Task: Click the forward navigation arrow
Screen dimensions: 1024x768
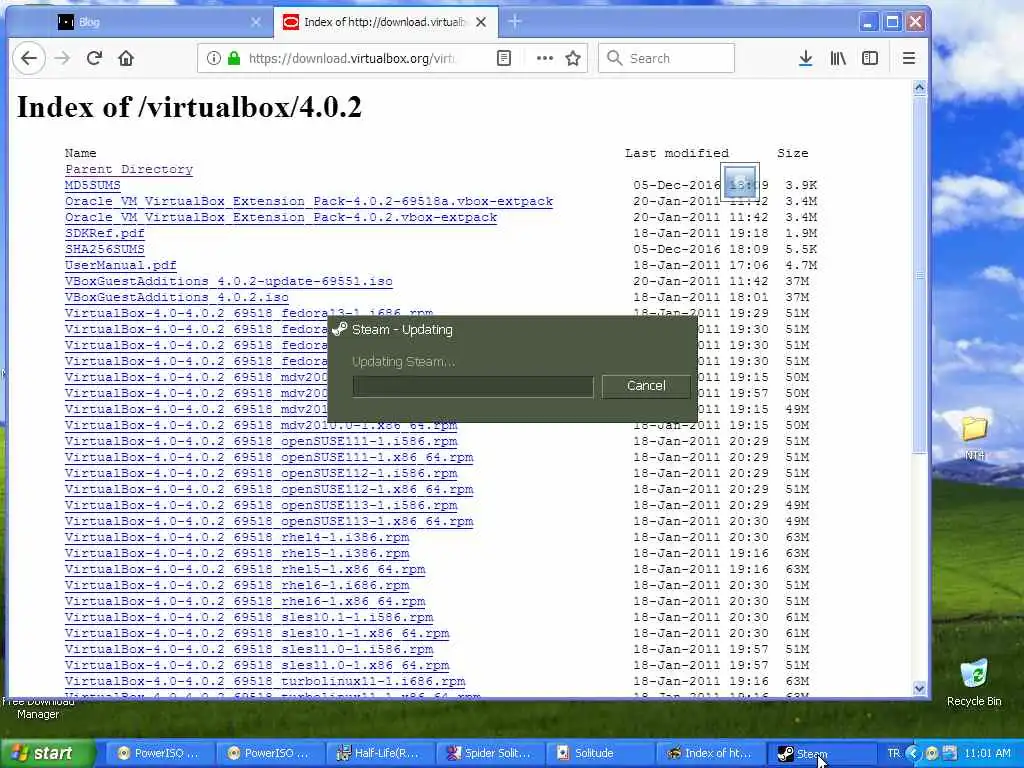Action: [62, 58]
